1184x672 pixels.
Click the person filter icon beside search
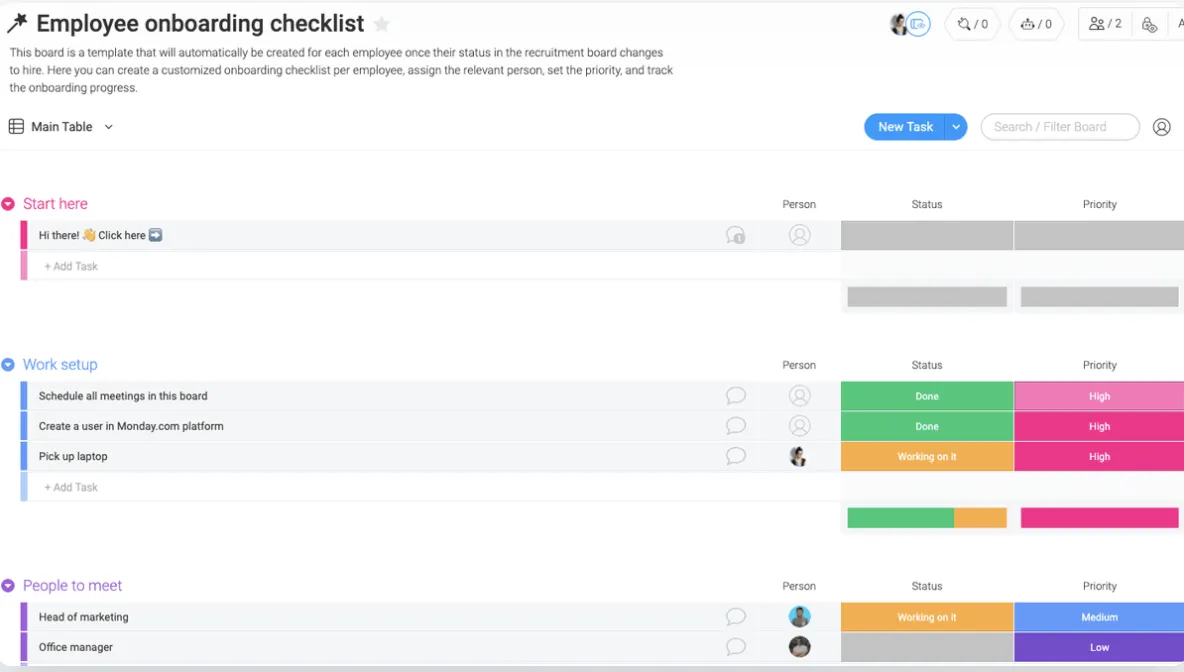[1161, 127]
